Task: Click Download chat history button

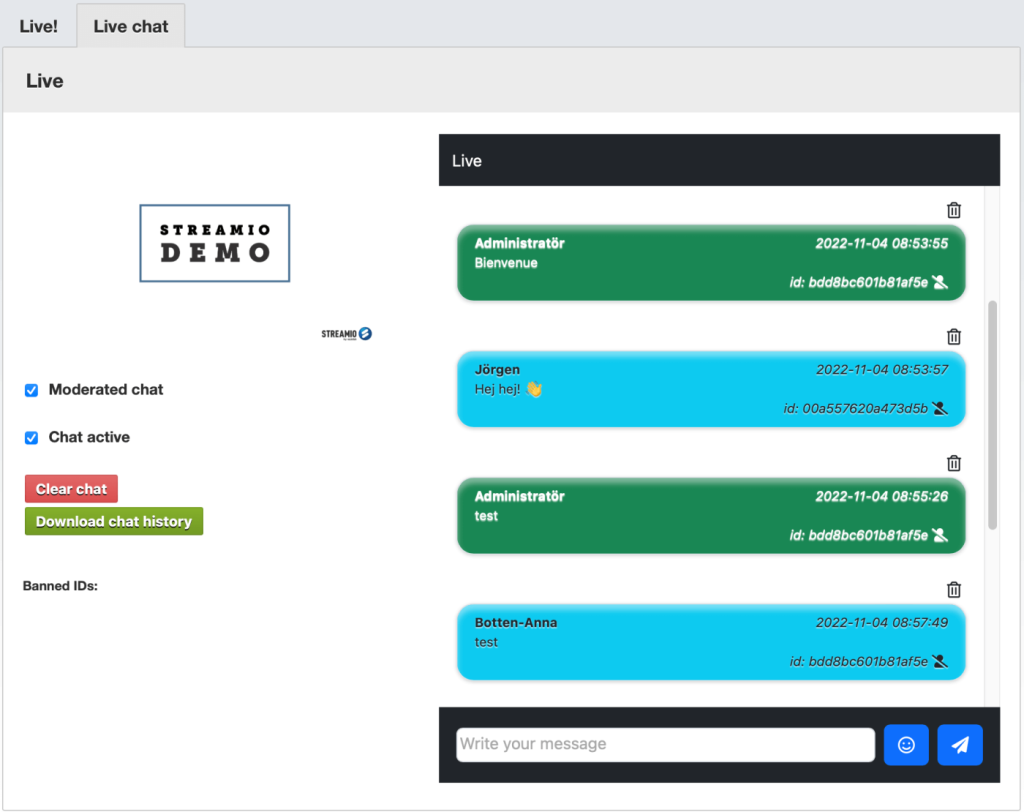Action: coord(114,521)
